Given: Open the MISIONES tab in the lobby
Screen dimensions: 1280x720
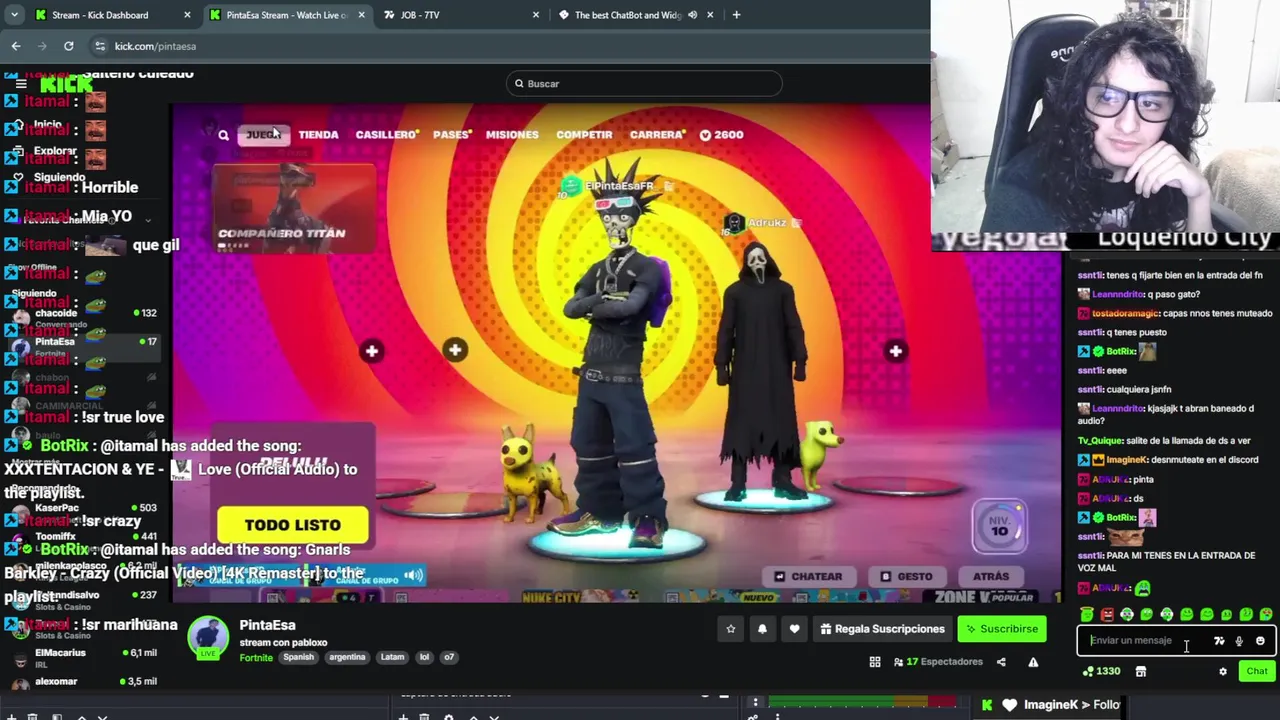Looking at the screenshot, I should 512,135.
